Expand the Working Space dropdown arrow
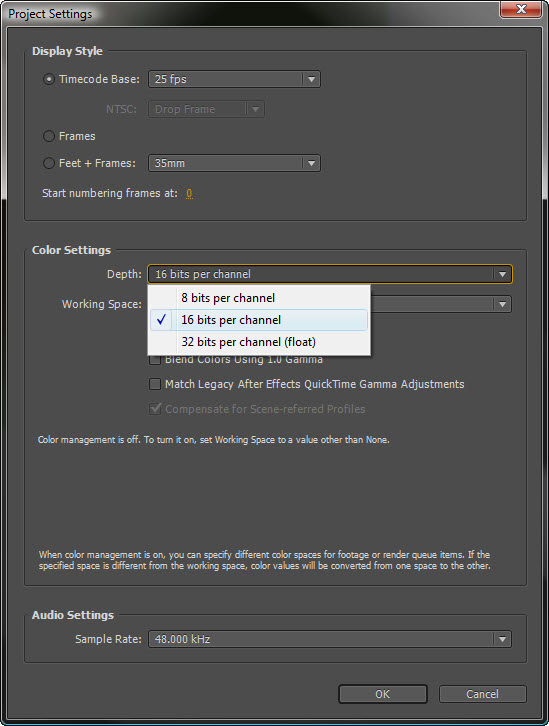549x726 pixels. pos(502,304)
